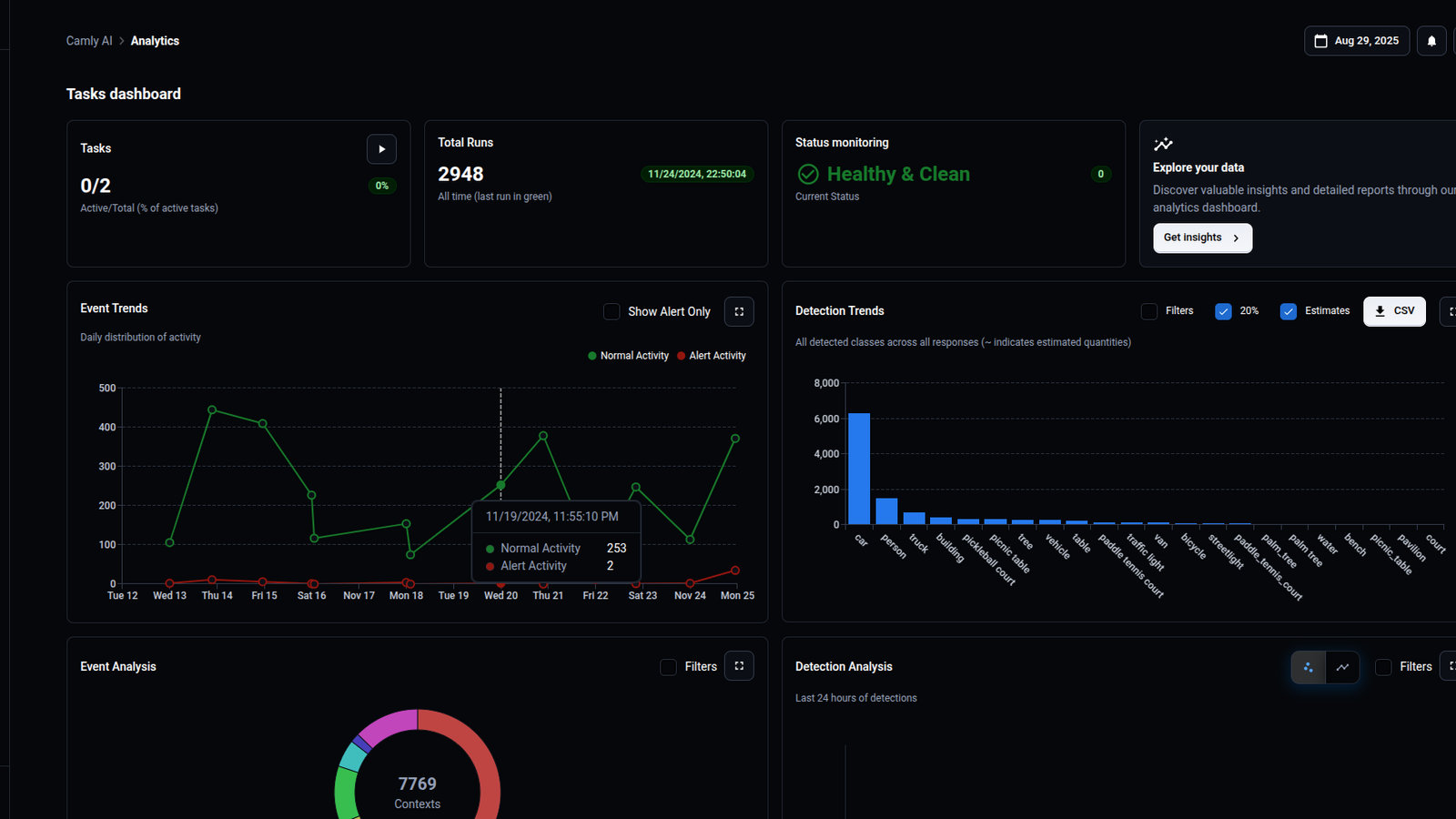
Task: Click the Analytics breadcrumb
Action: point(155,41)
